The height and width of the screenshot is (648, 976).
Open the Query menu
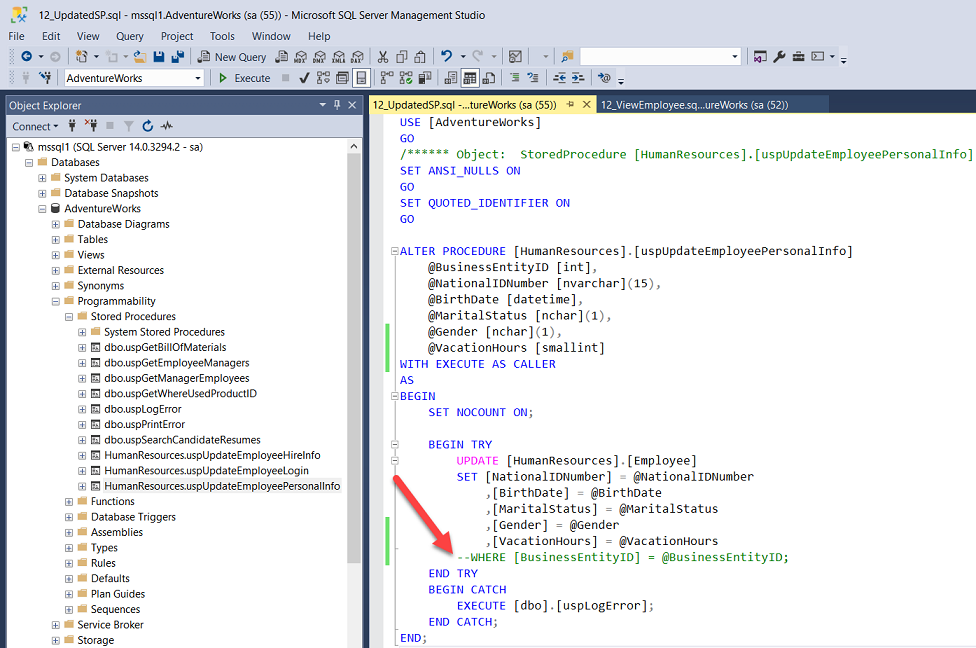129,36
